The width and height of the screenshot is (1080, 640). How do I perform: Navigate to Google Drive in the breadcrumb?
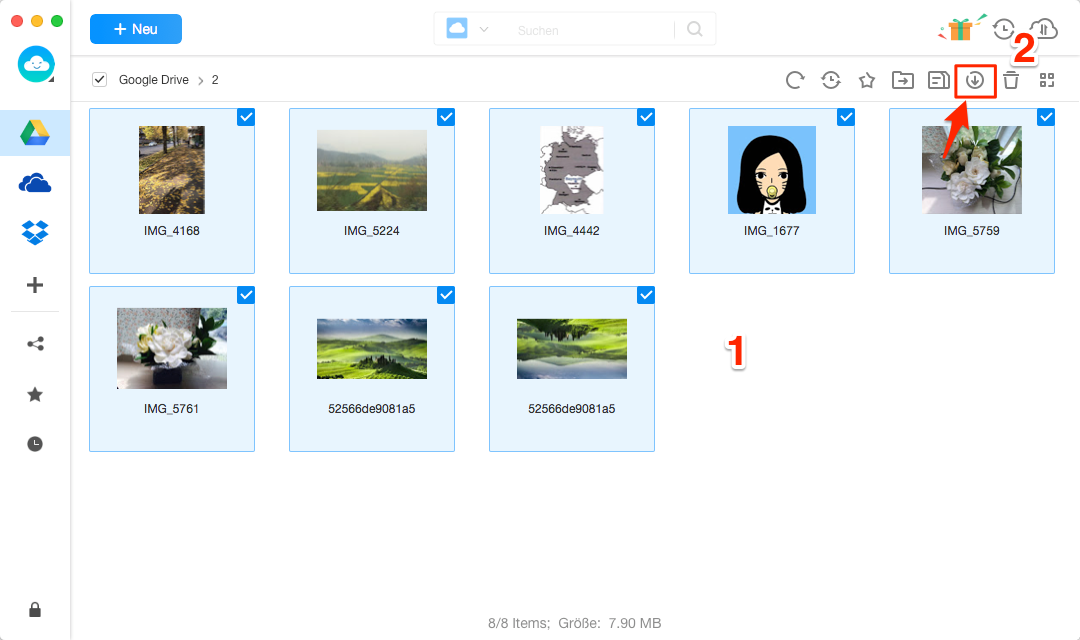(x=153, y=79)
